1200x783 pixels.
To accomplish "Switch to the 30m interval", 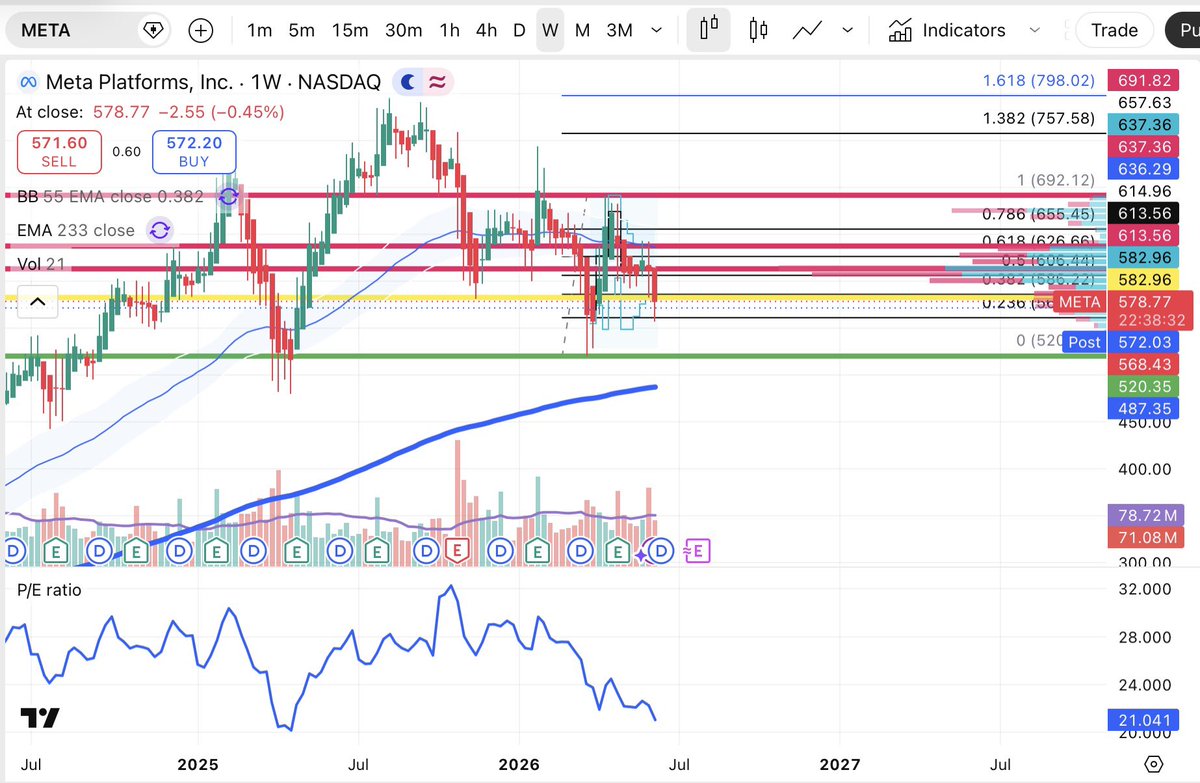I will click(403, 30).
